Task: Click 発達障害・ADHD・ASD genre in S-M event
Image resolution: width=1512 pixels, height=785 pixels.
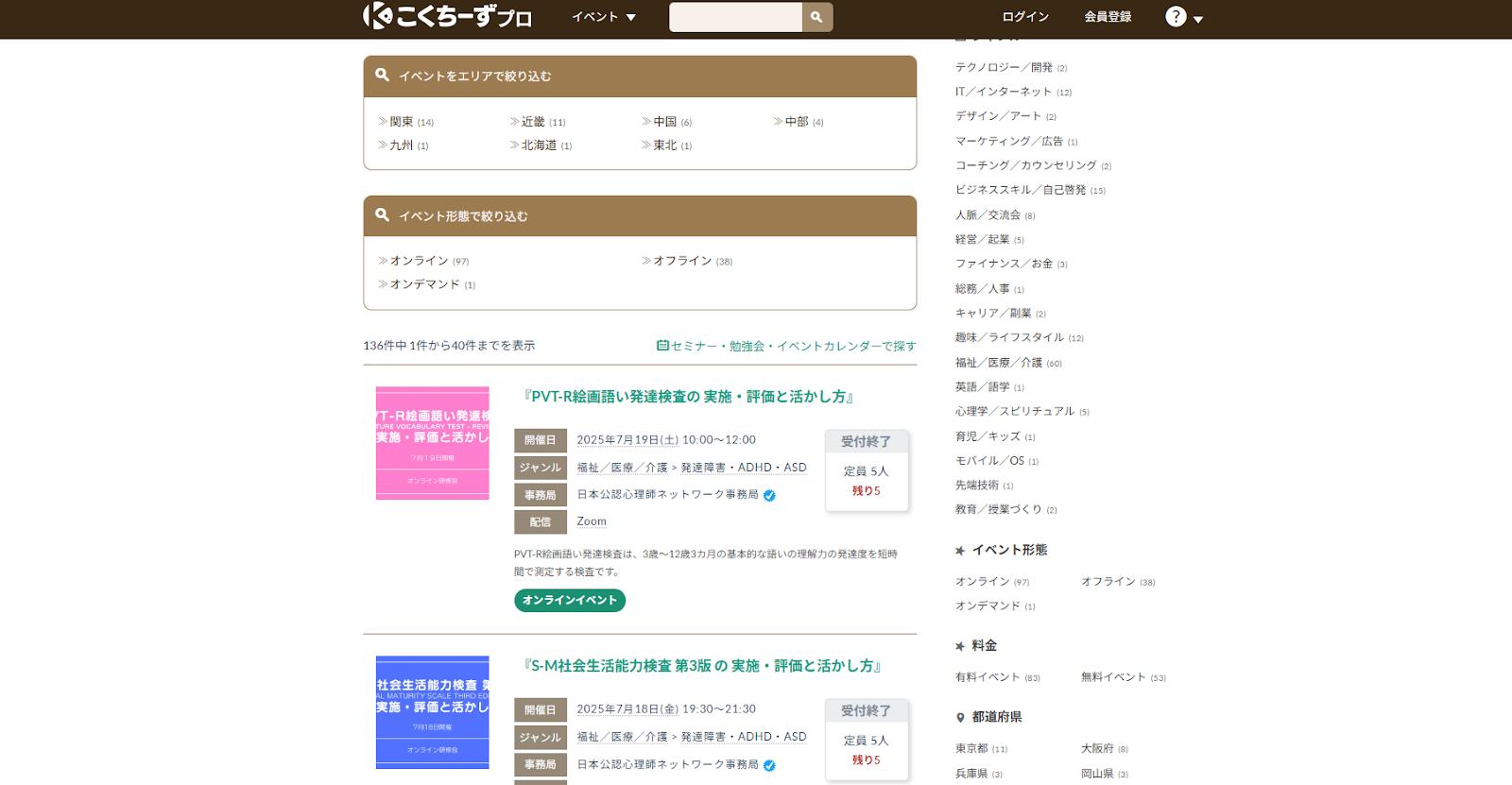Action: point(744,737)
